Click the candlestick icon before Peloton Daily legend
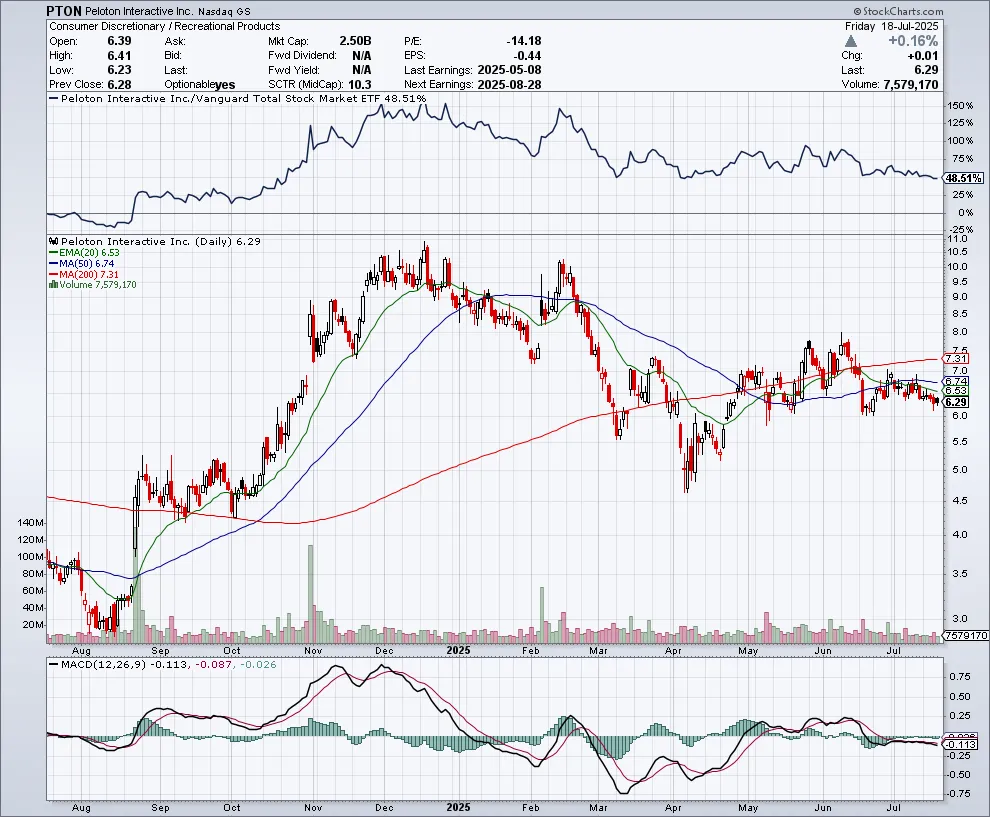This screenshot has height=817, width=990. 54,241
